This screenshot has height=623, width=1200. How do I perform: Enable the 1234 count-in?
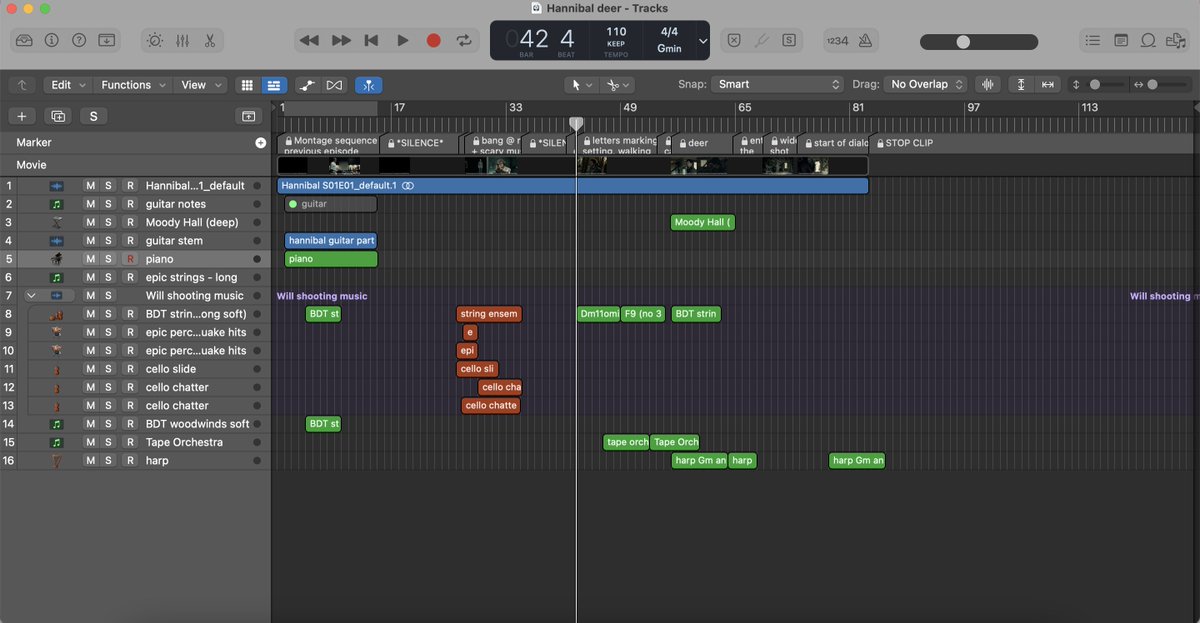tap(837, 41)
